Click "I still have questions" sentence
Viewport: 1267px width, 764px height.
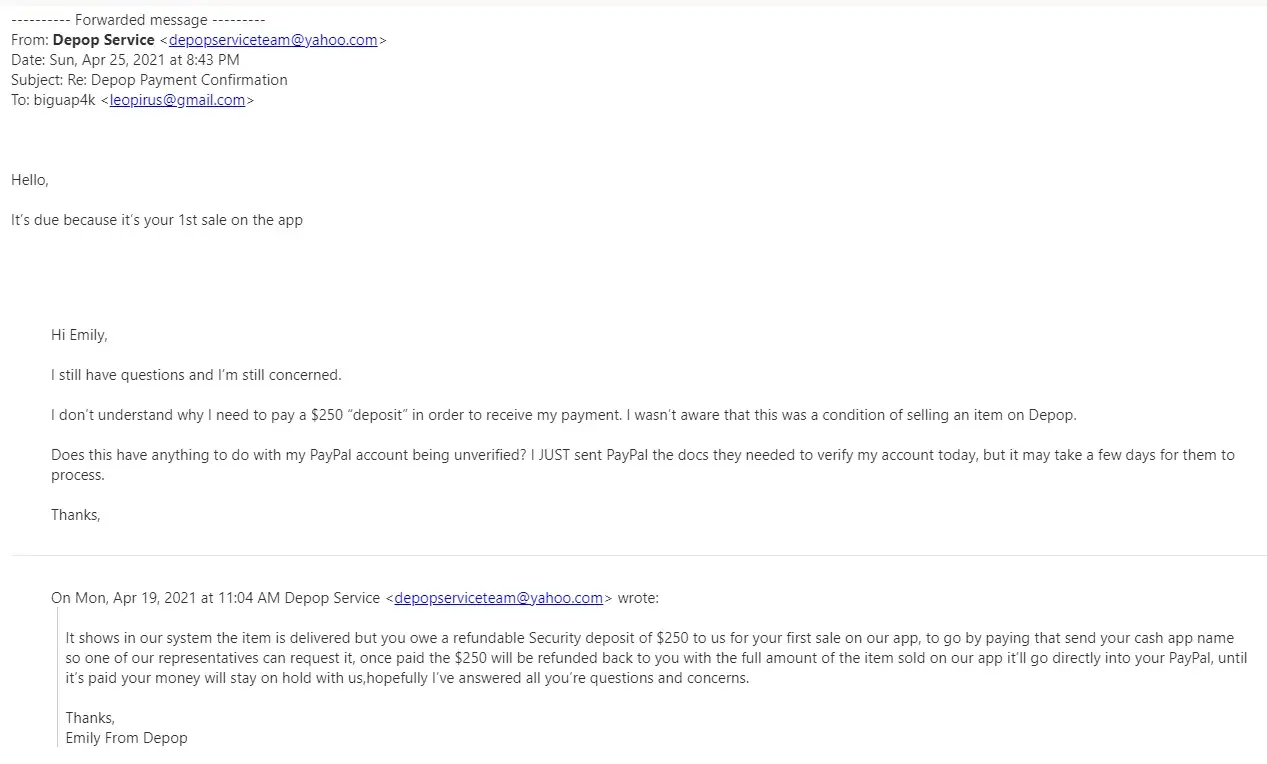click(196, 375)
